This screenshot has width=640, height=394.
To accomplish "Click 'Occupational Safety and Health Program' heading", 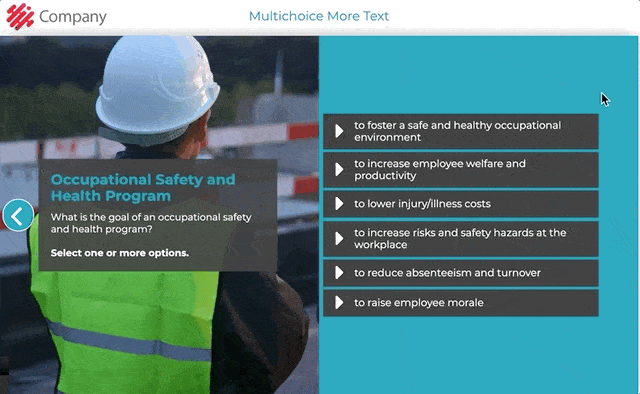I will pyautogui.click(x=143, y=187).
